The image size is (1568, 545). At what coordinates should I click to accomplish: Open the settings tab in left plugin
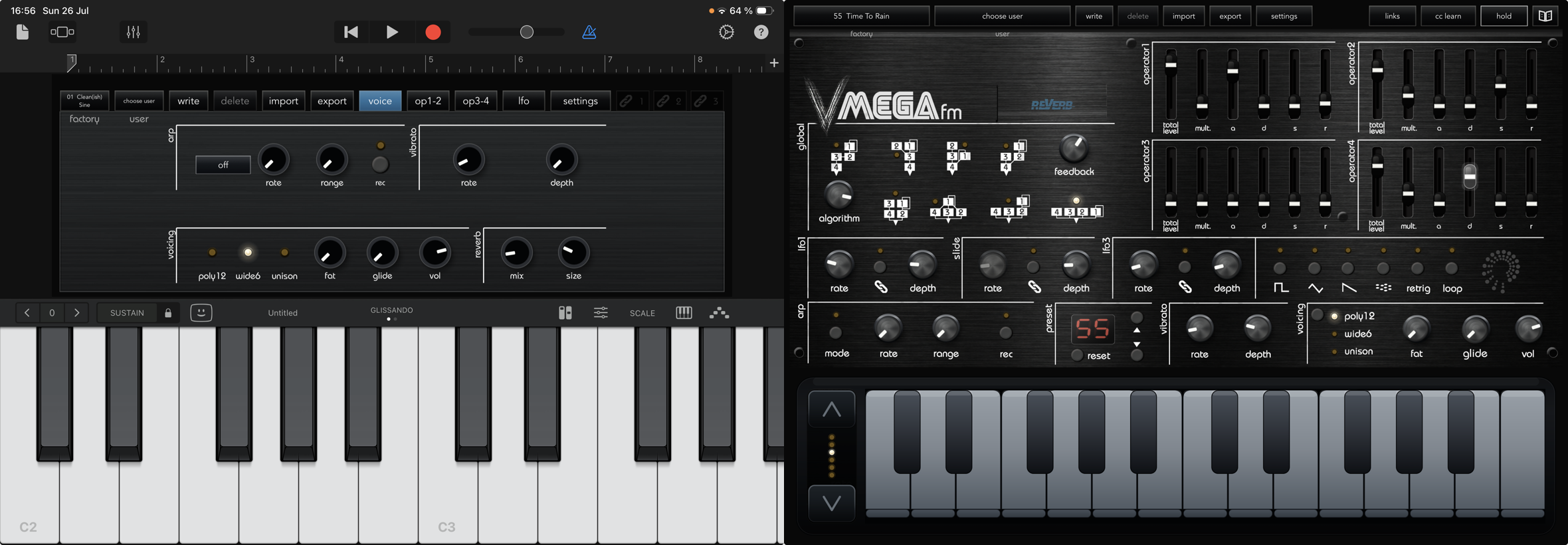(x=580, y=100)
